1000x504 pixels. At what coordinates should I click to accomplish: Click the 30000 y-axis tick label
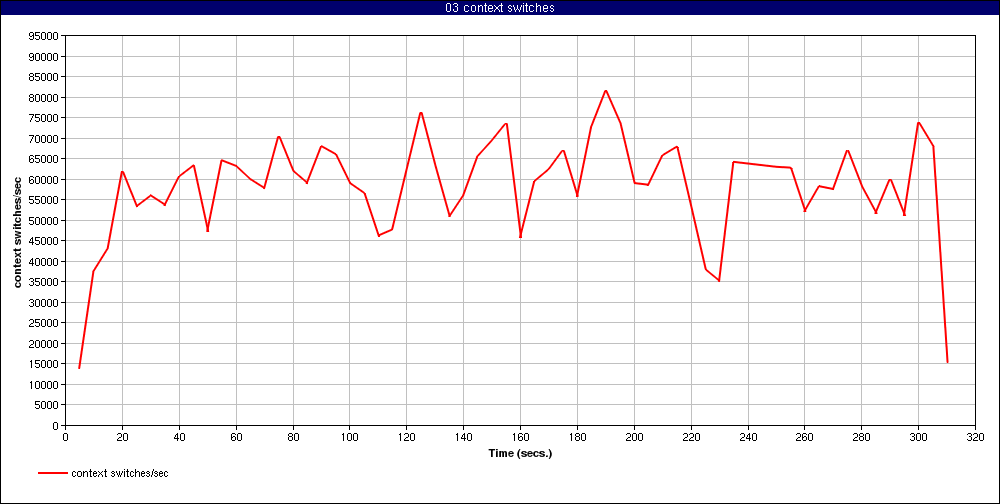45,302
